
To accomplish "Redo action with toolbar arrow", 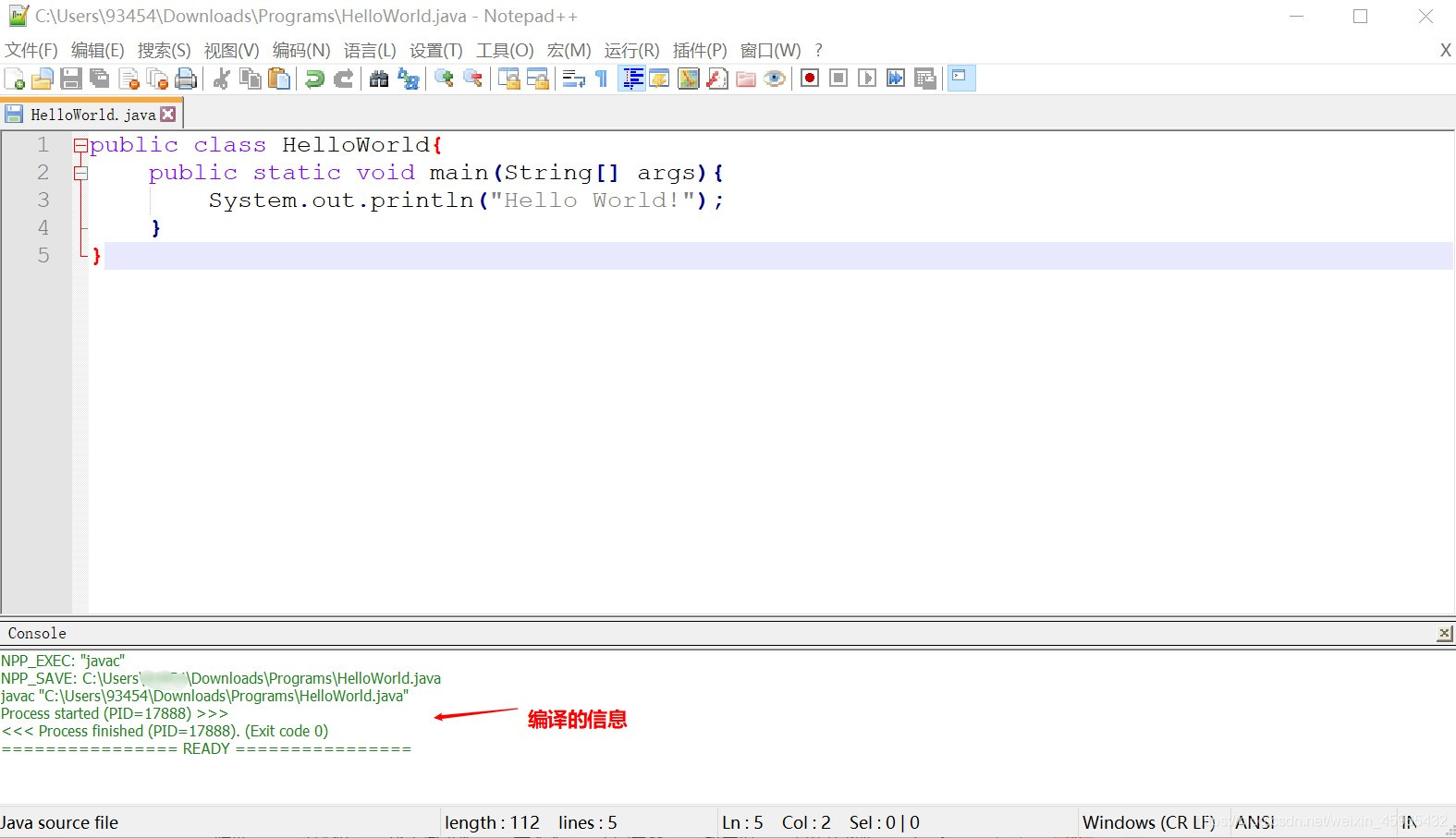I will 343,79.
